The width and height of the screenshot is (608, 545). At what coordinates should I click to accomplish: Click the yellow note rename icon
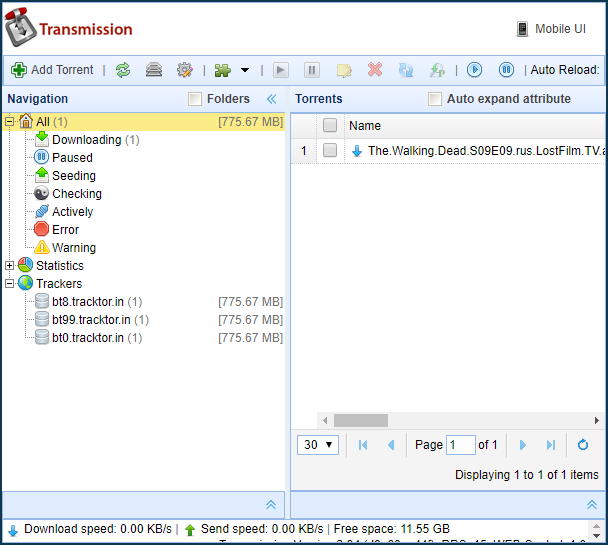(344, 71)
